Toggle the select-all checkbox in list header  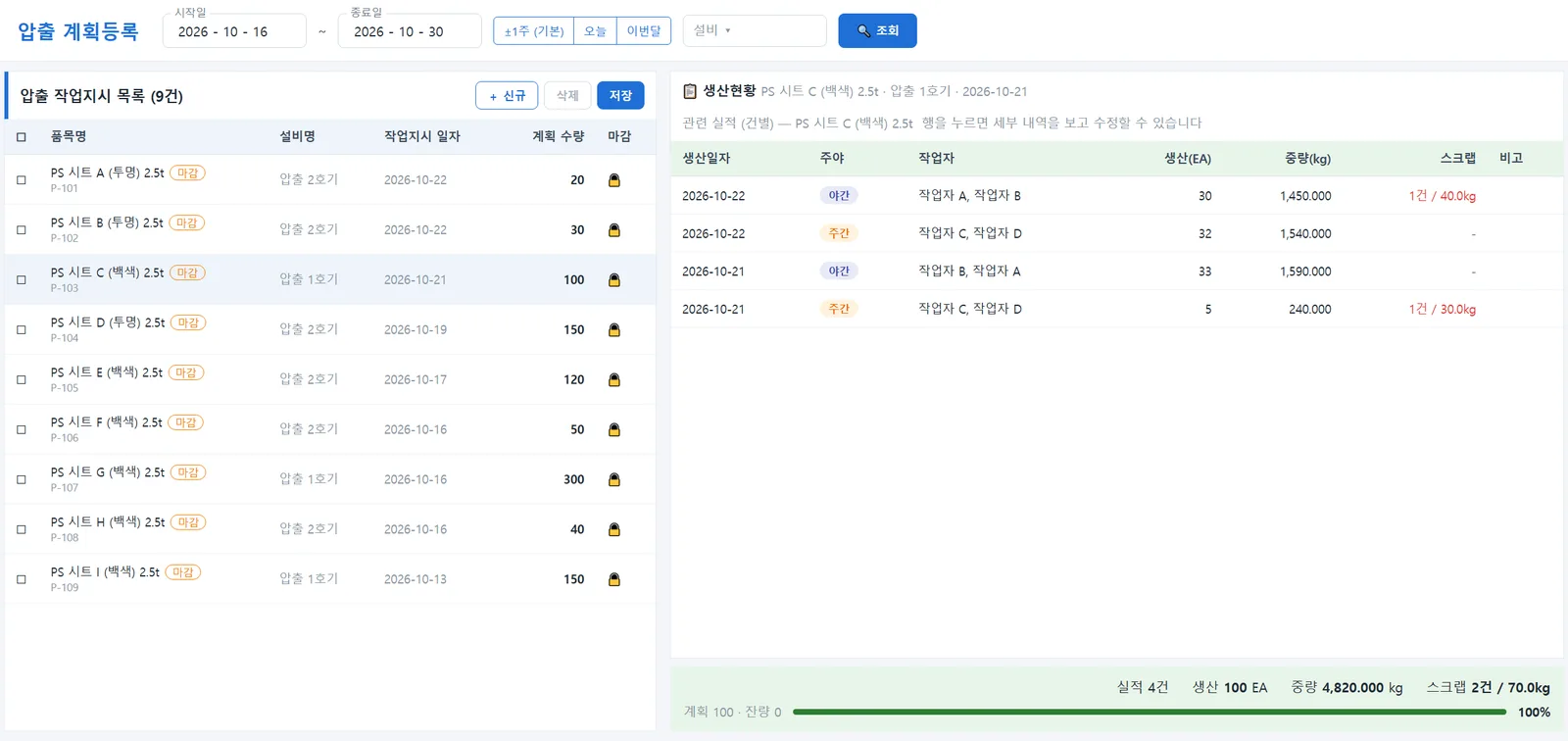coord(22,137)
